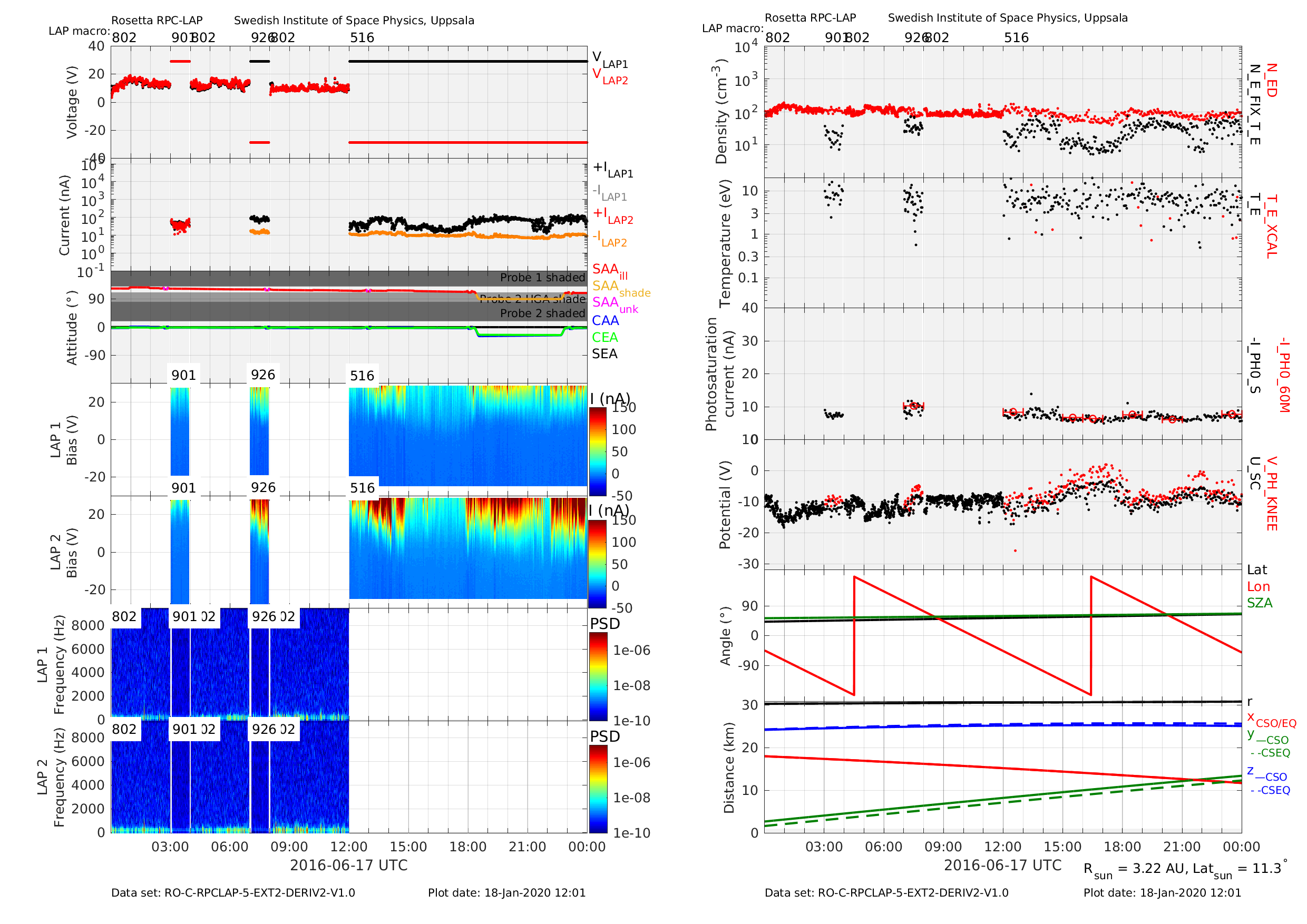Click the blue CAA legend label
The height and width of the screenshot is (924, 1307).
point(605,320)
